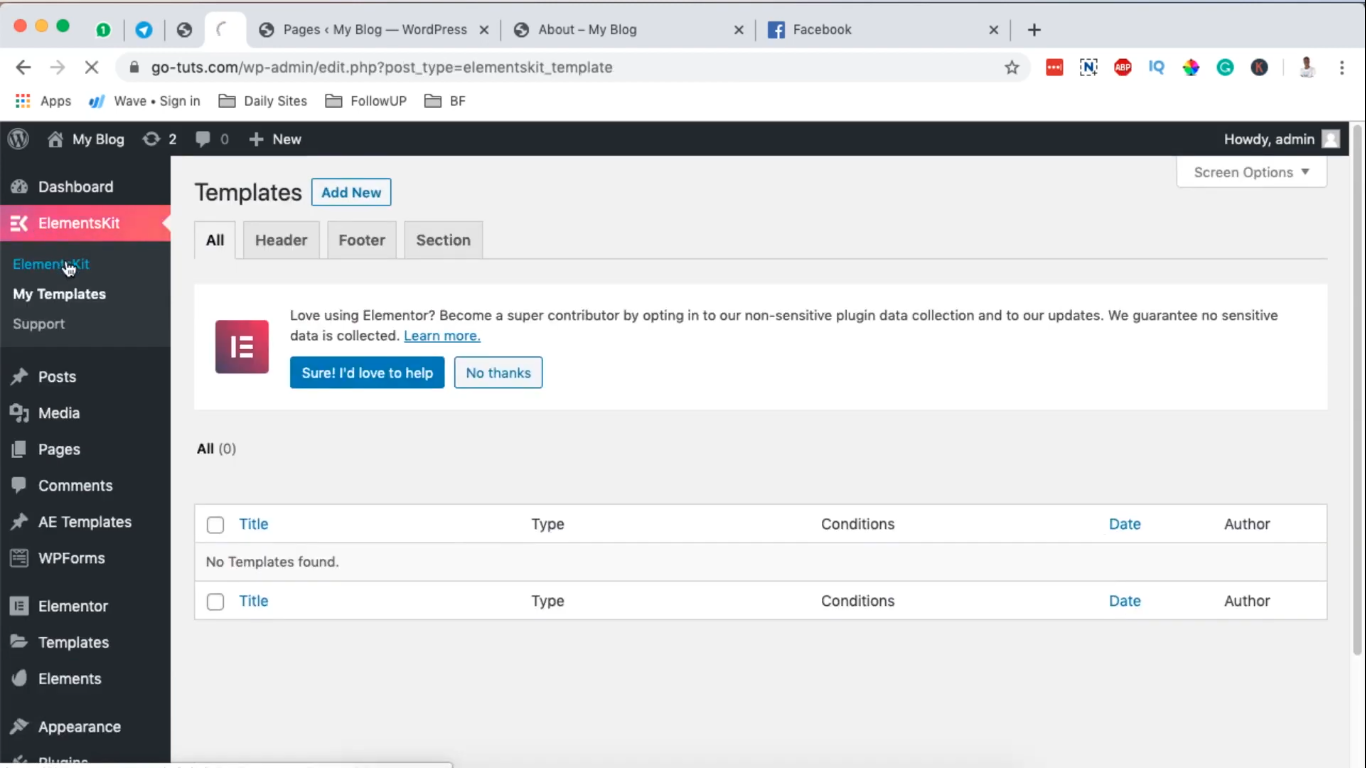Sort by Title in table footer
The height and width of the screenshot is (768, 1366).
tap(254, 601)
